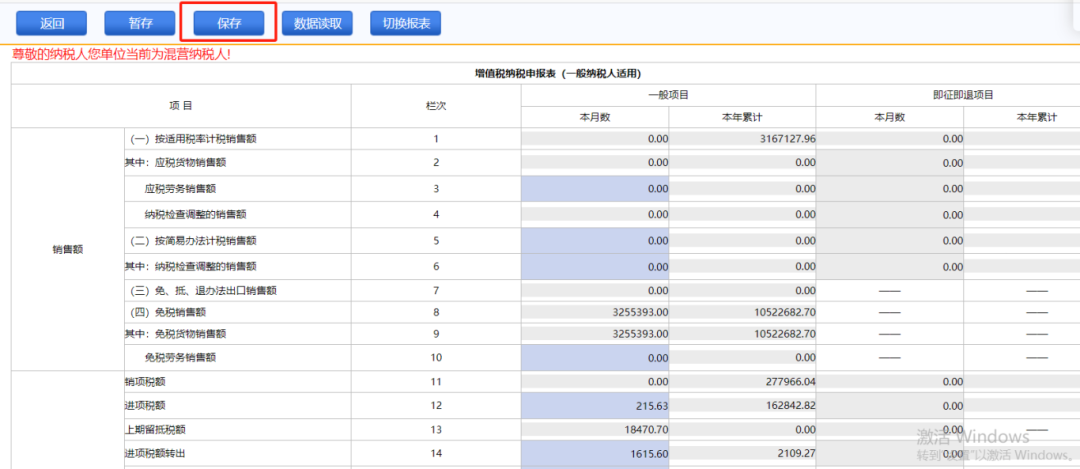The image size is (1080, 469).
Task: Click the label 销项税额
Action: [x=145, y=382]
